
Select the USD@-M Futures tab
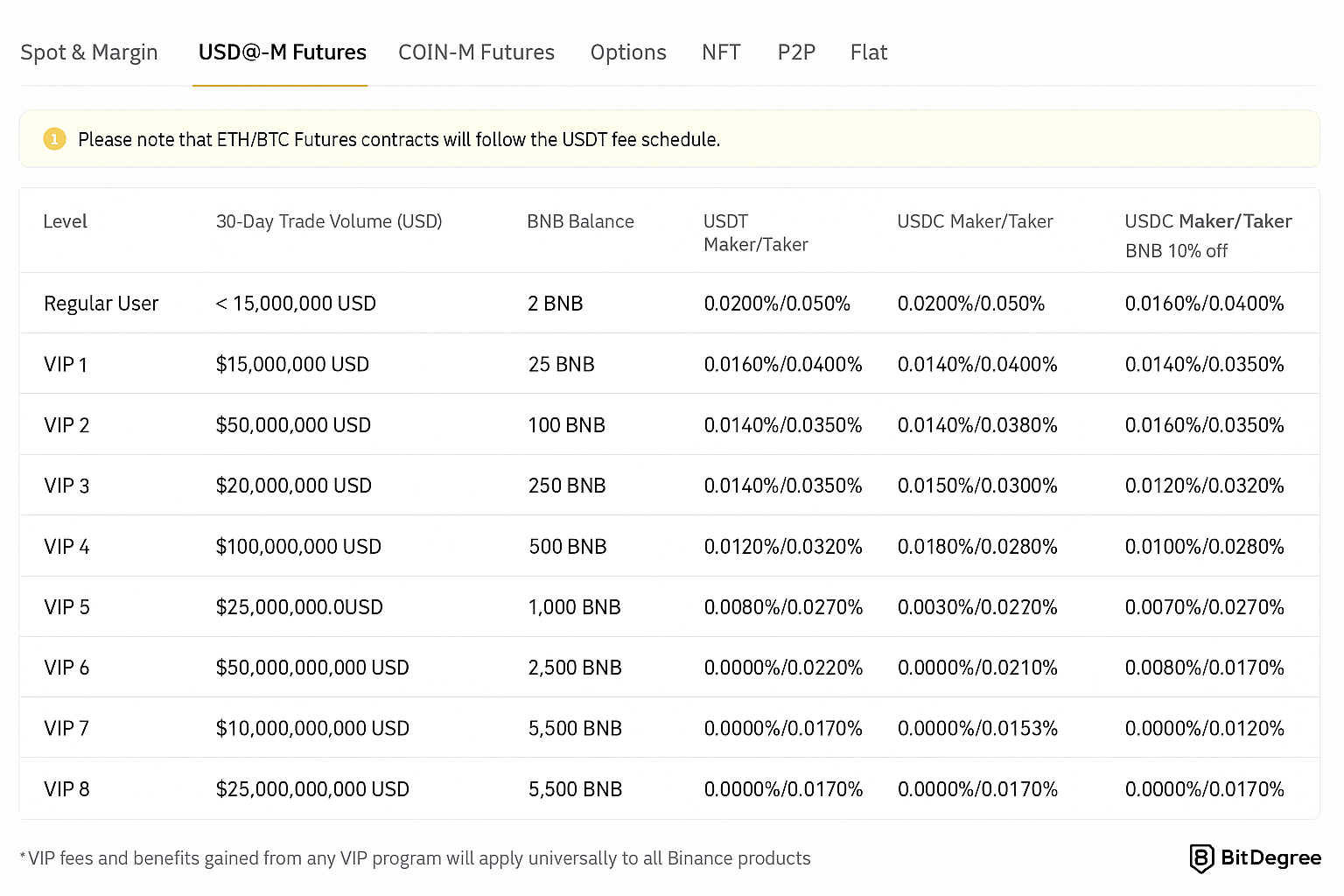(282, 52)
